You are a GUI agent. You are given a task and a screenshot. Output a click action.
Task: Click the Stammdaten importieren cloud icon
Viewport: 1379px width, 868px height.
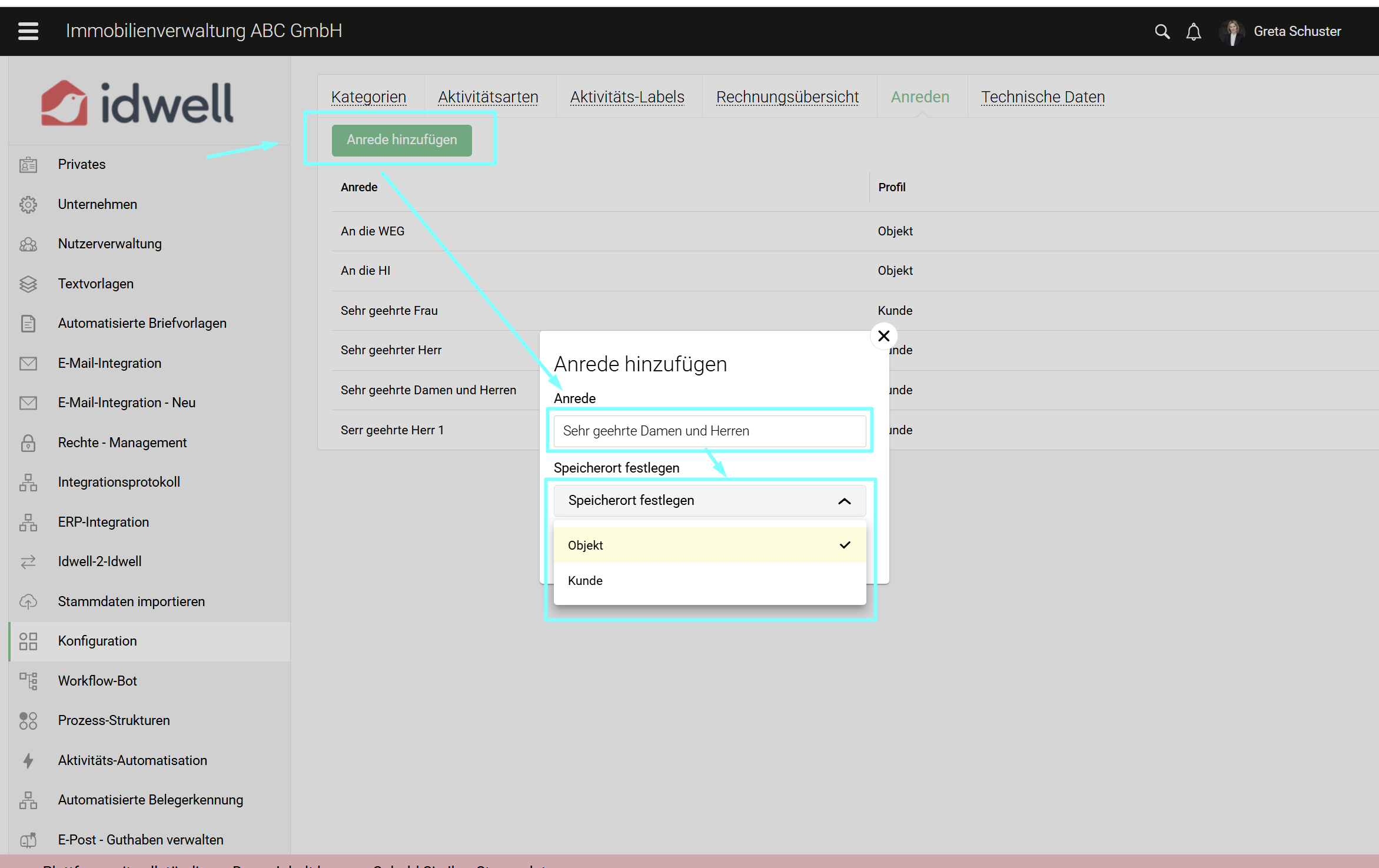pyautogui.click(x=28, y=601)
